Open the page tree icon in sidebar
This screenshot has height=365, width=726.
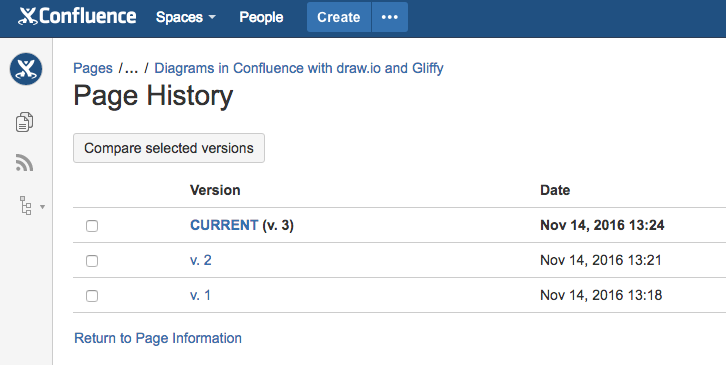point(26,206)
